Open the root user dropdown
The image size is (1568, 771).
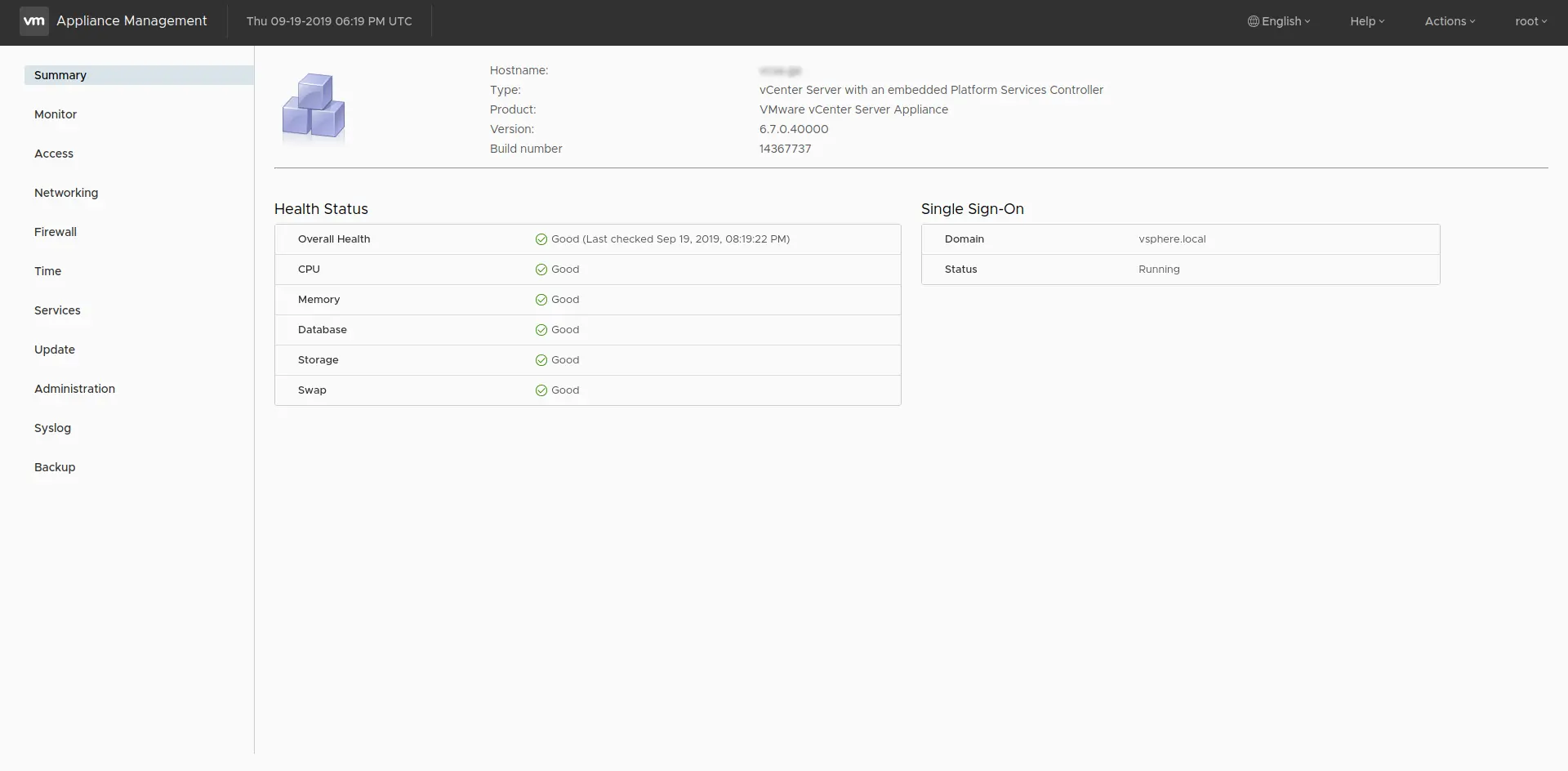click(1531, 21)
